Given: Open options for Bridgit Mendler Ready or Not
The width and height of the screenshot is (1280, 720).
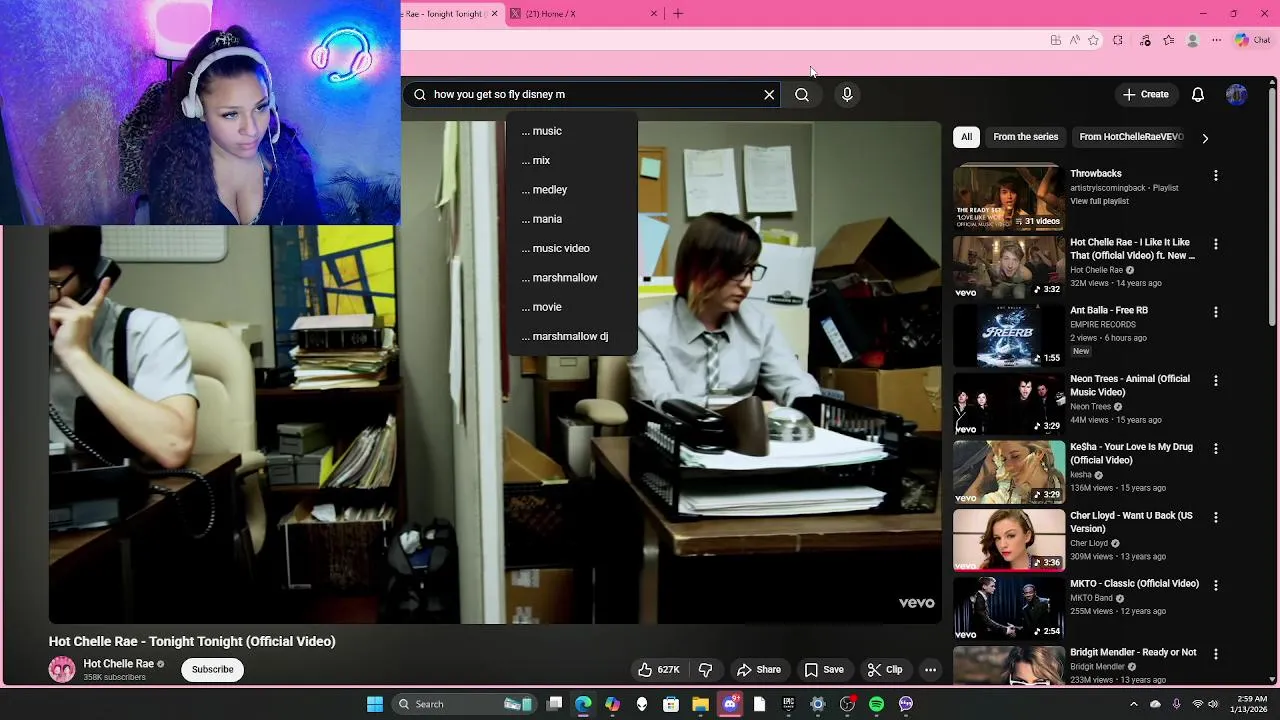Looking at the screenshot, I should (1216, 654).
